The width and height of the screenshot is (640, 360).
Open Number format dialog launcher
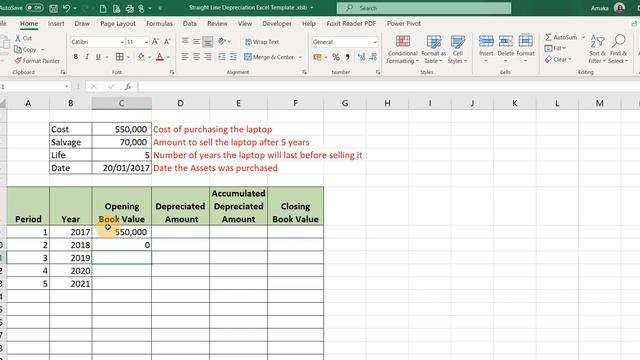tap(378, 72)
